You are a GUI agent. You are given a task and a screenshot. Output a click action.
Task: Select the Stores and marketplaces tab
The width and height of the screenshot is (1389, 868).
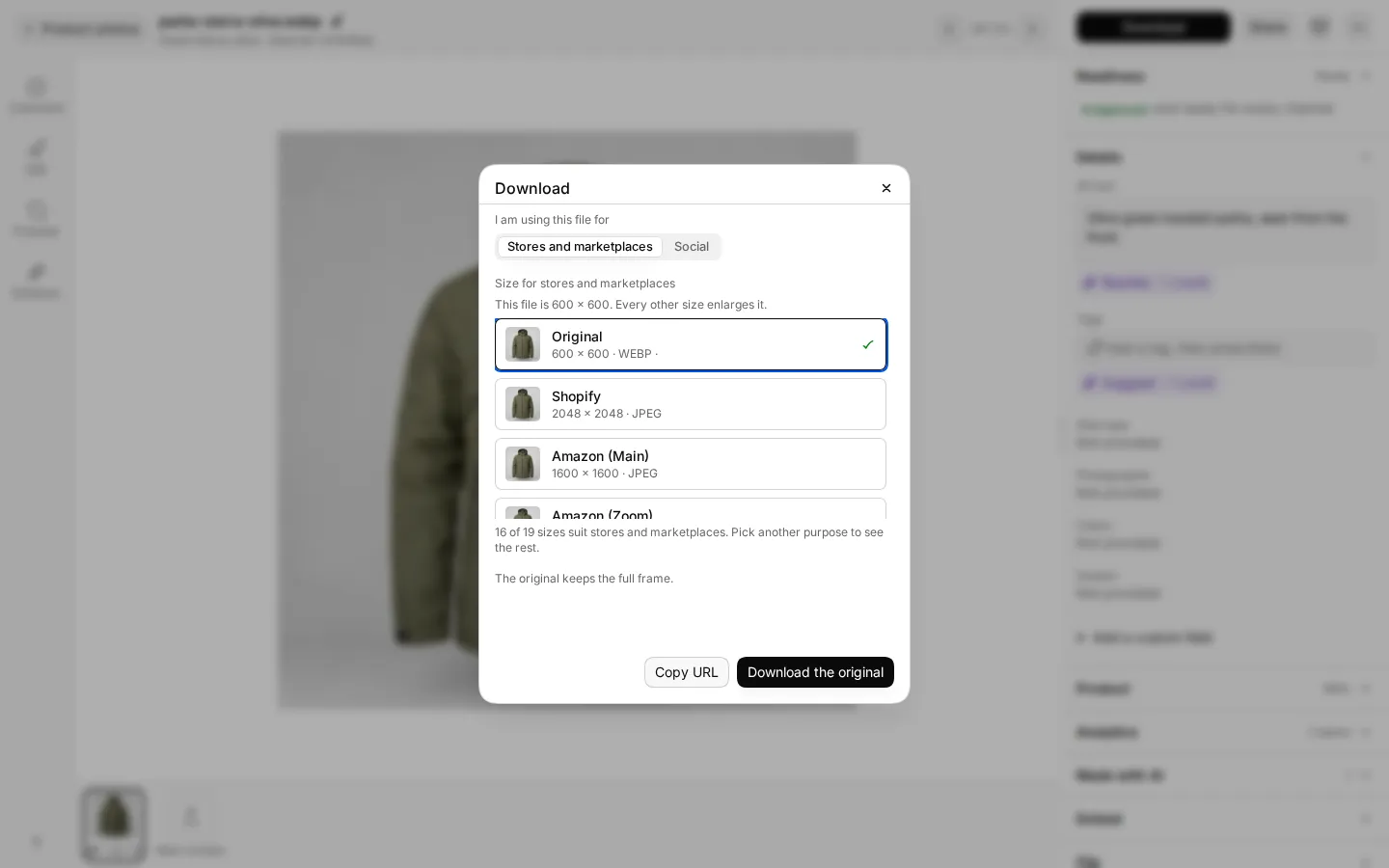point(580,247)
